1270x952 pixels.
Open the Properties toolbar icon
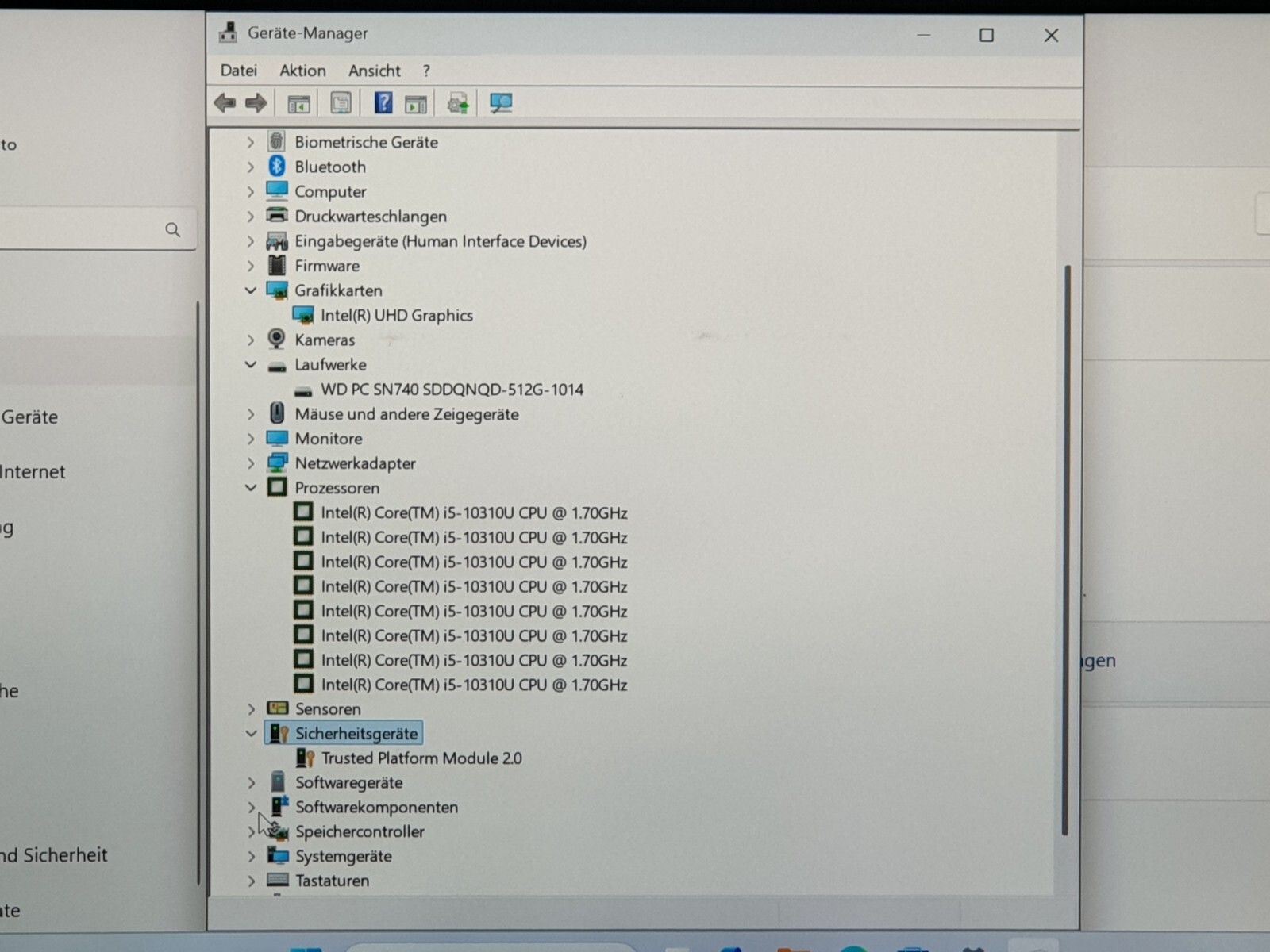(x=341, y=103)
